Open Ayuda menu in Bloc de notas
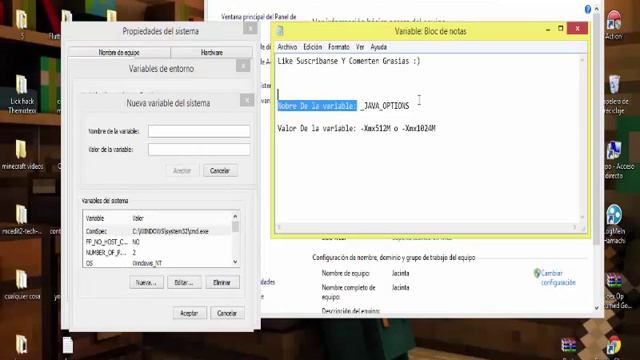Screen dimensions: 640x360 point(378,47)
